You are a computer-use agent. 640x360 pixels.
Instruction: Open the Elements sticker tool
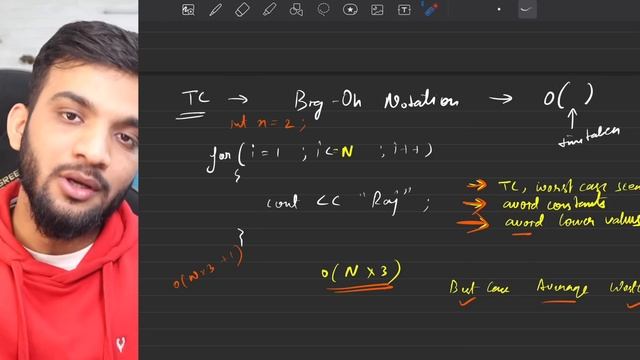[350, 10]
